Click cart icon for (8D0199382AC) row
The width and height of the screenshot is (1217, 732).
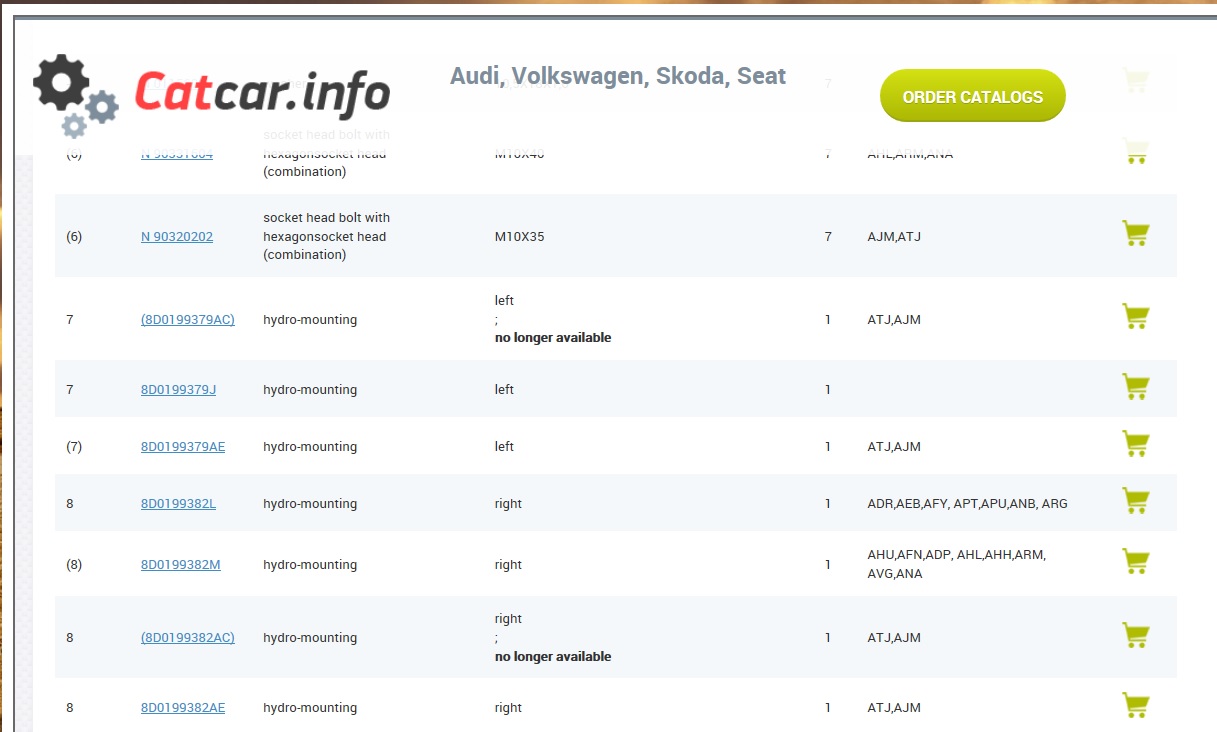coord(1135,636)
